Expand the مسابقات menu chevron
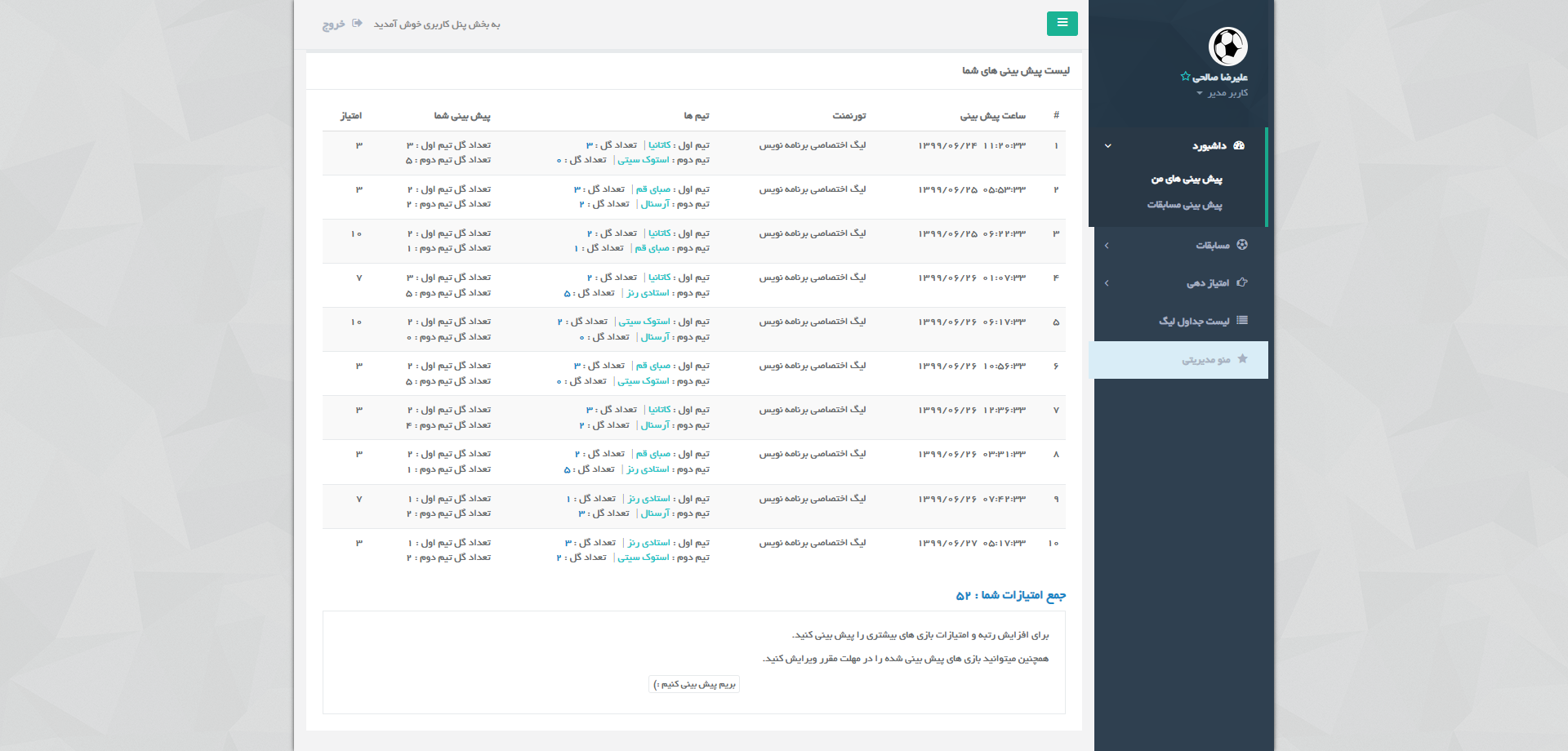 click(x=1107, y=246)
